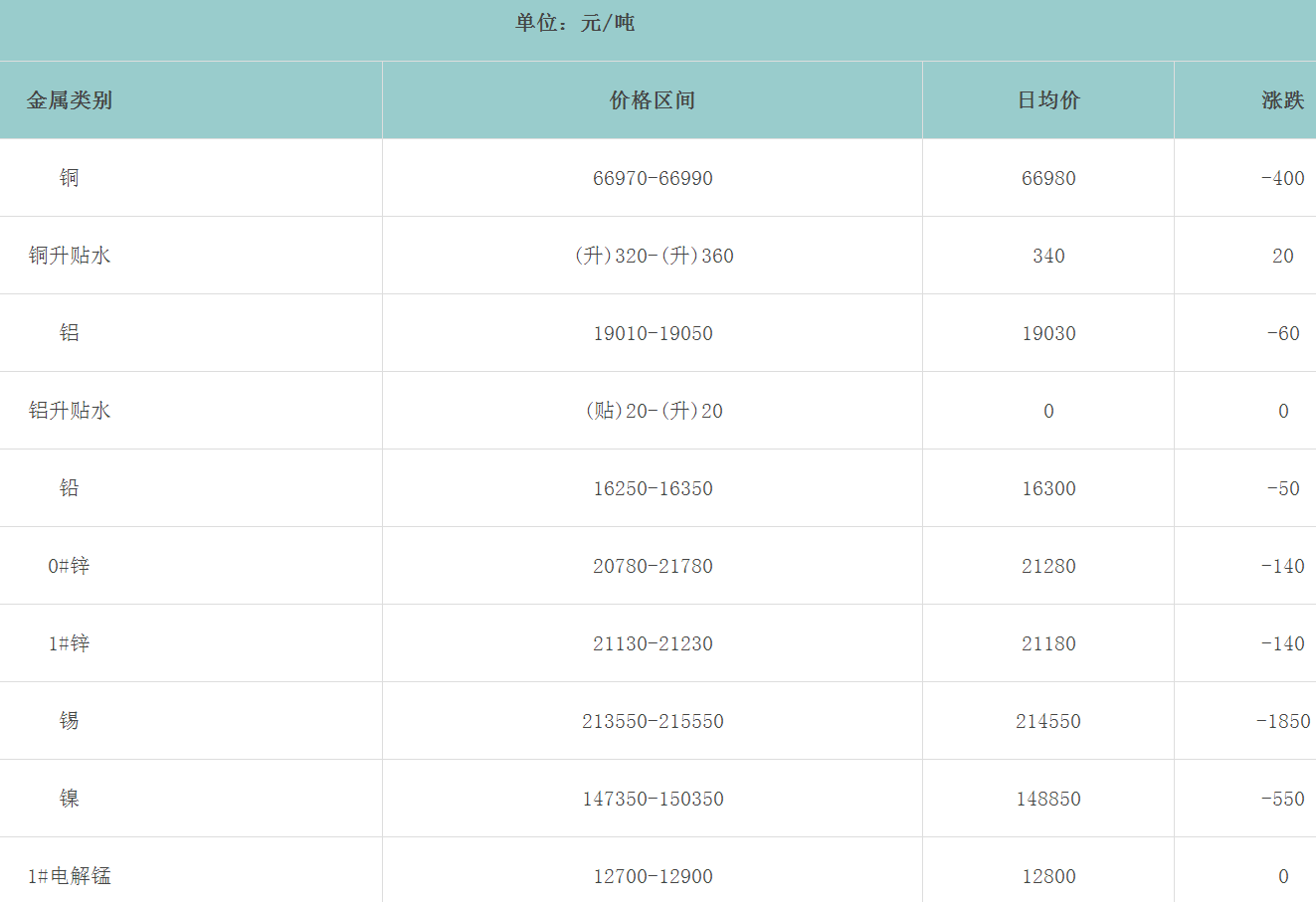Select the 1#锌 row label
1316x902 pixels.
click(x=69, y=643)
